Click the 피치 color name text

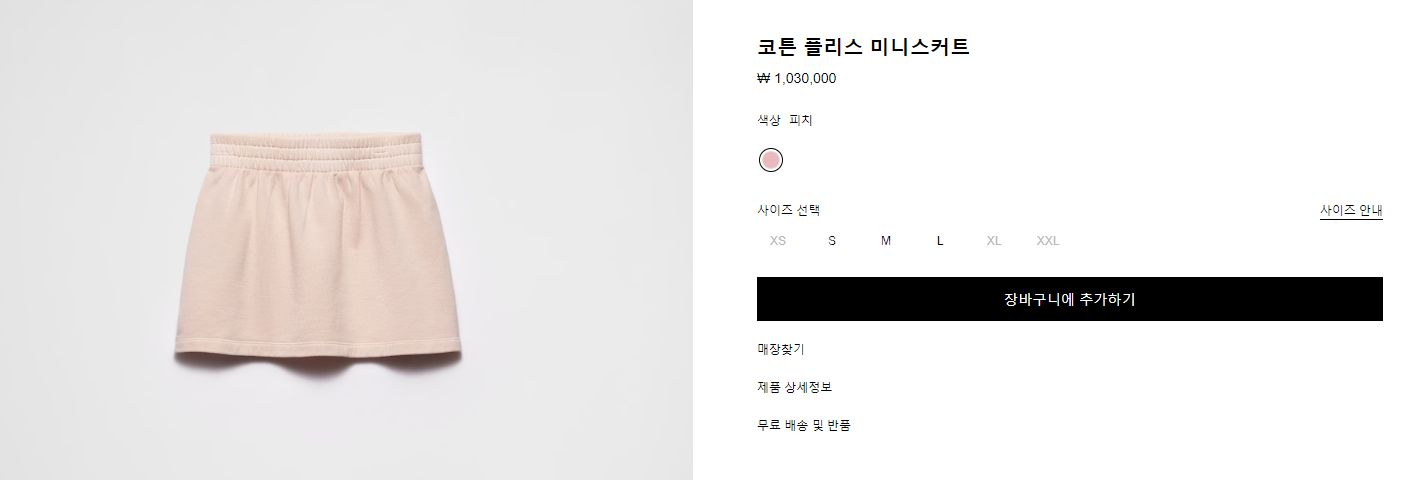click(801, 120)
